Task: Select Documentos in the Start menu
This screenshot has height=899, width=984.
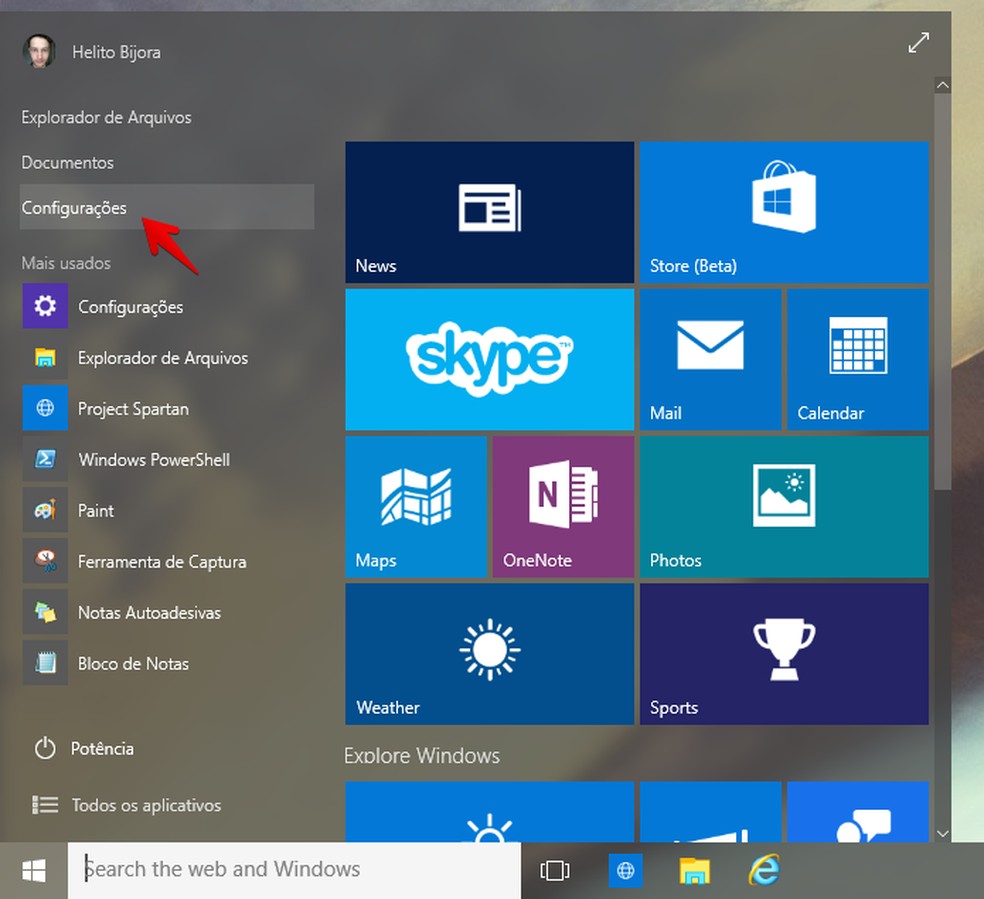Action: [67, 162]
